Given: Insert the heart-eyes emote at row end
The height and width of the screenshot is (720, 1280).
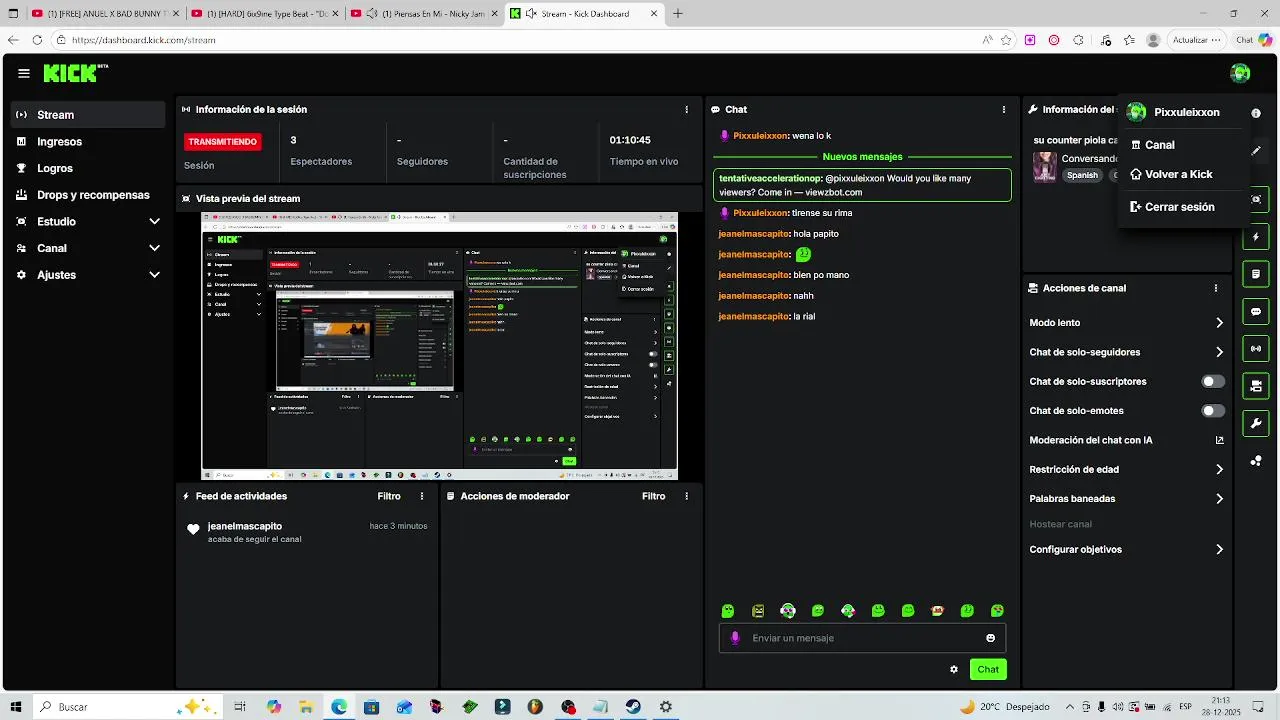Looking at the screenshot, I should pos(997,610).
